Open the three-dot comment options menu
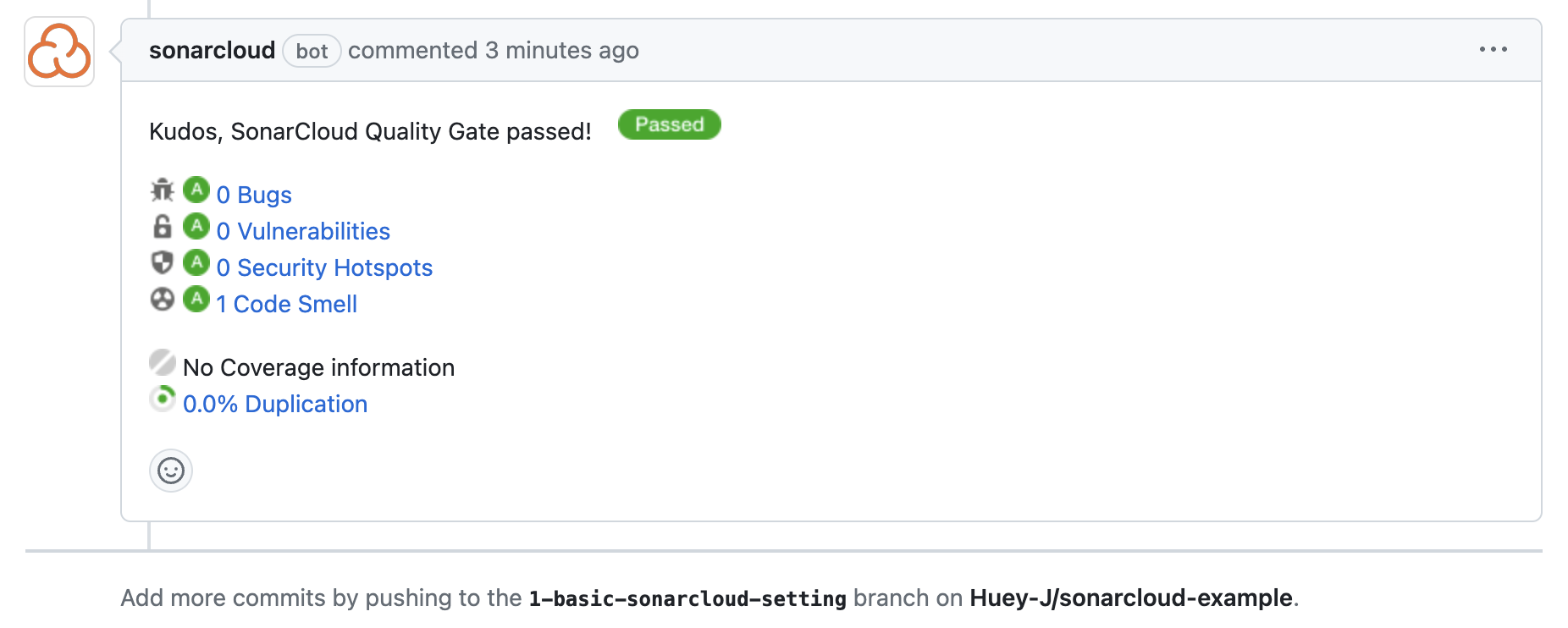Screen dimensions: 1568x628 point(1493,50)
